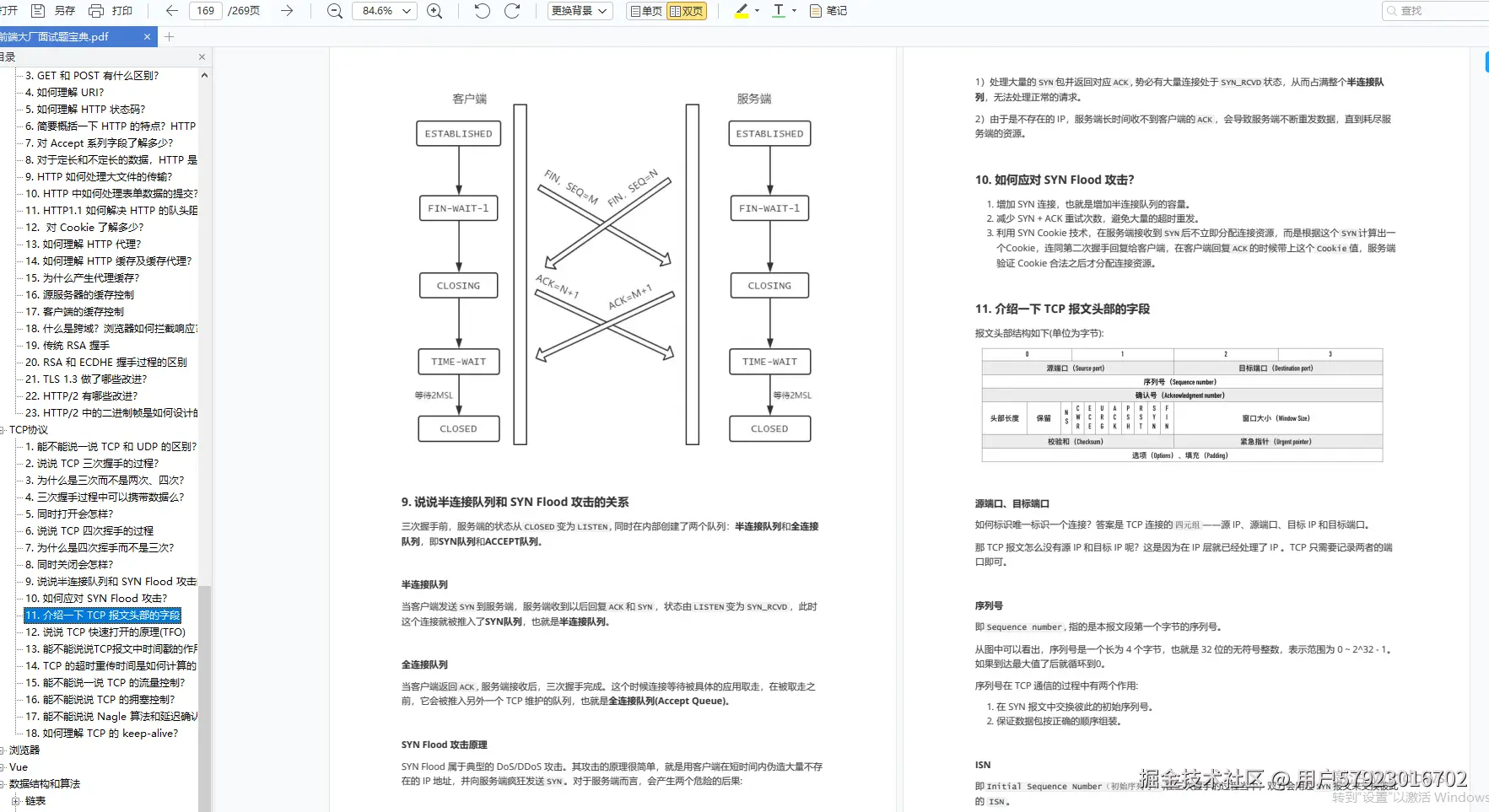
Task: Collapse the 数据结构和算法 tree node
Action: [x=3, y=784]
